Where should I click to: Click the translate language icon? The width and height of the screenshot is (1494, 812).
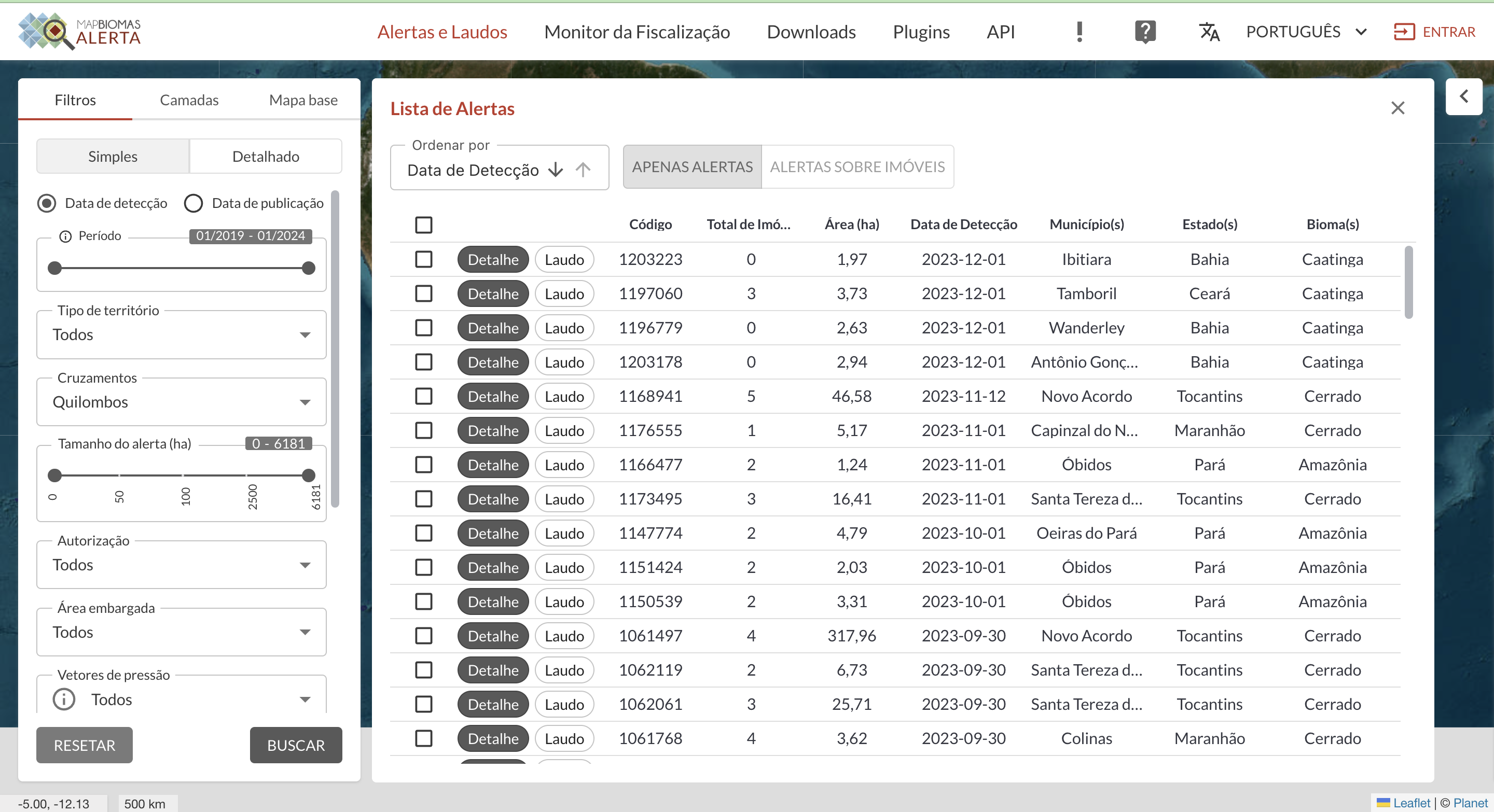pos(1209,31)
